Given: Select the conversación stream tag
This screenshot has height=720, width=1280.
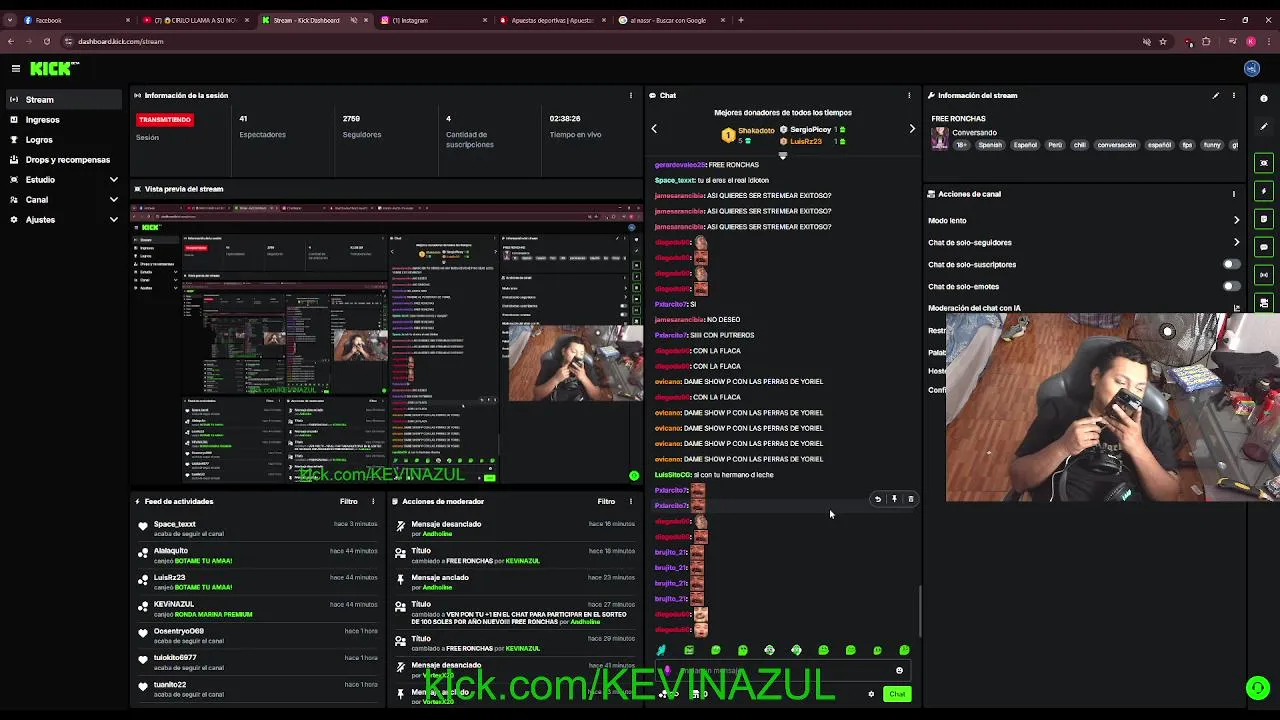Looking at the screenshot, I should click(1116, 145).
